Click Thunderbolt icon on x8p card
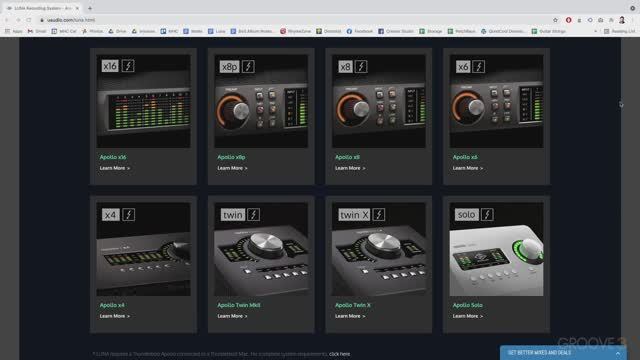The width and height of the screenshot is (640, 360). click(248, 66)
